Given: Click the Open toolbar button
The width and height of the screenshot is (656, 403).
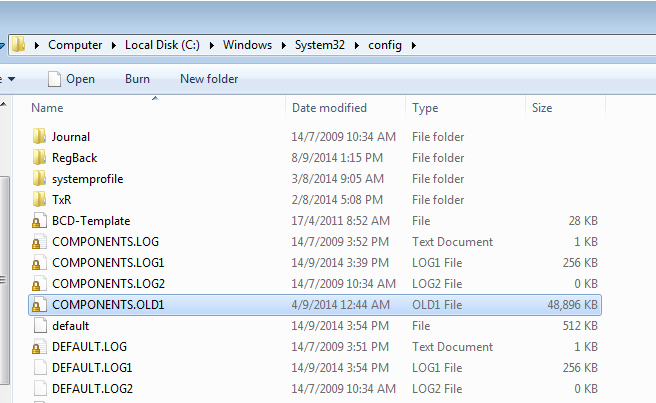Looking at the screenshot, I should (72, 79).
